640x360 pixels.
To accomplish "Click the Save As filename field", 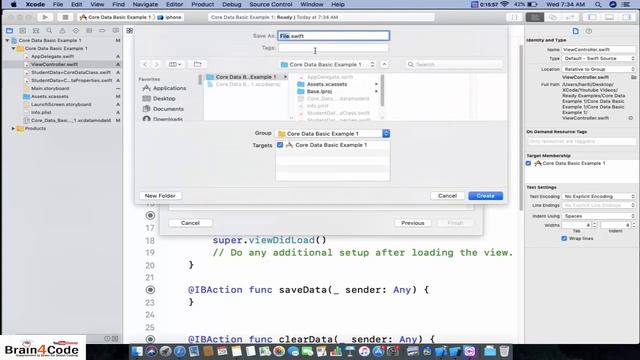I will [x=333, y=36].
